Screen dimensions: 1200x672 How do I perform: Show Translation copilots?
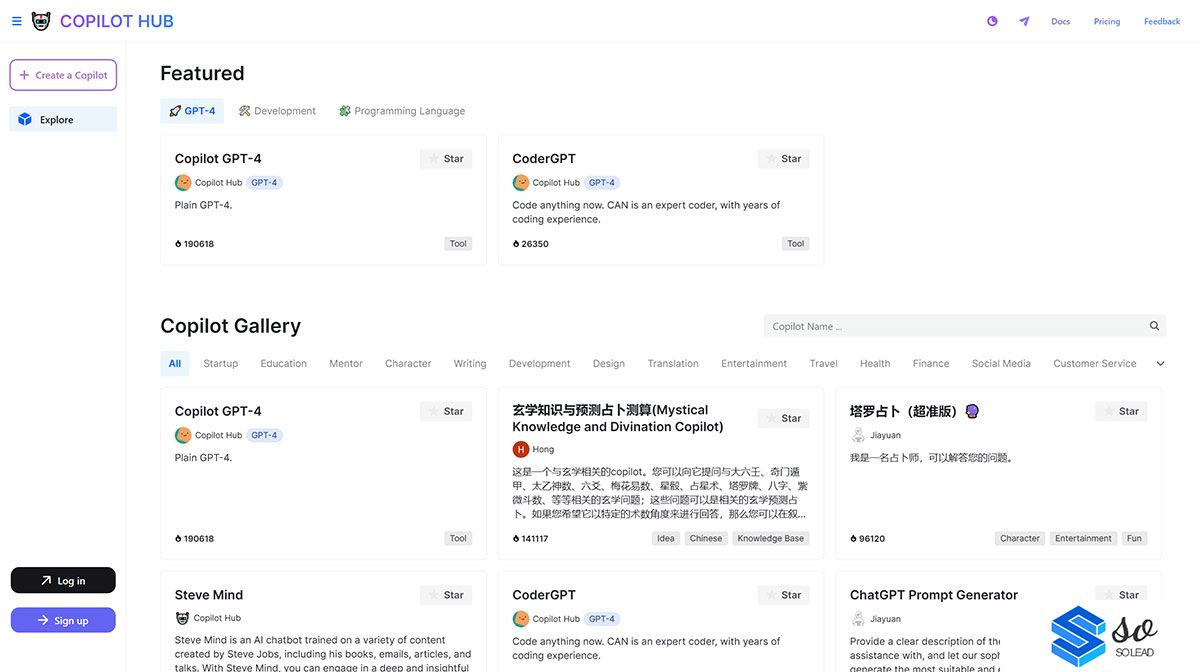[x=673, y=364]
